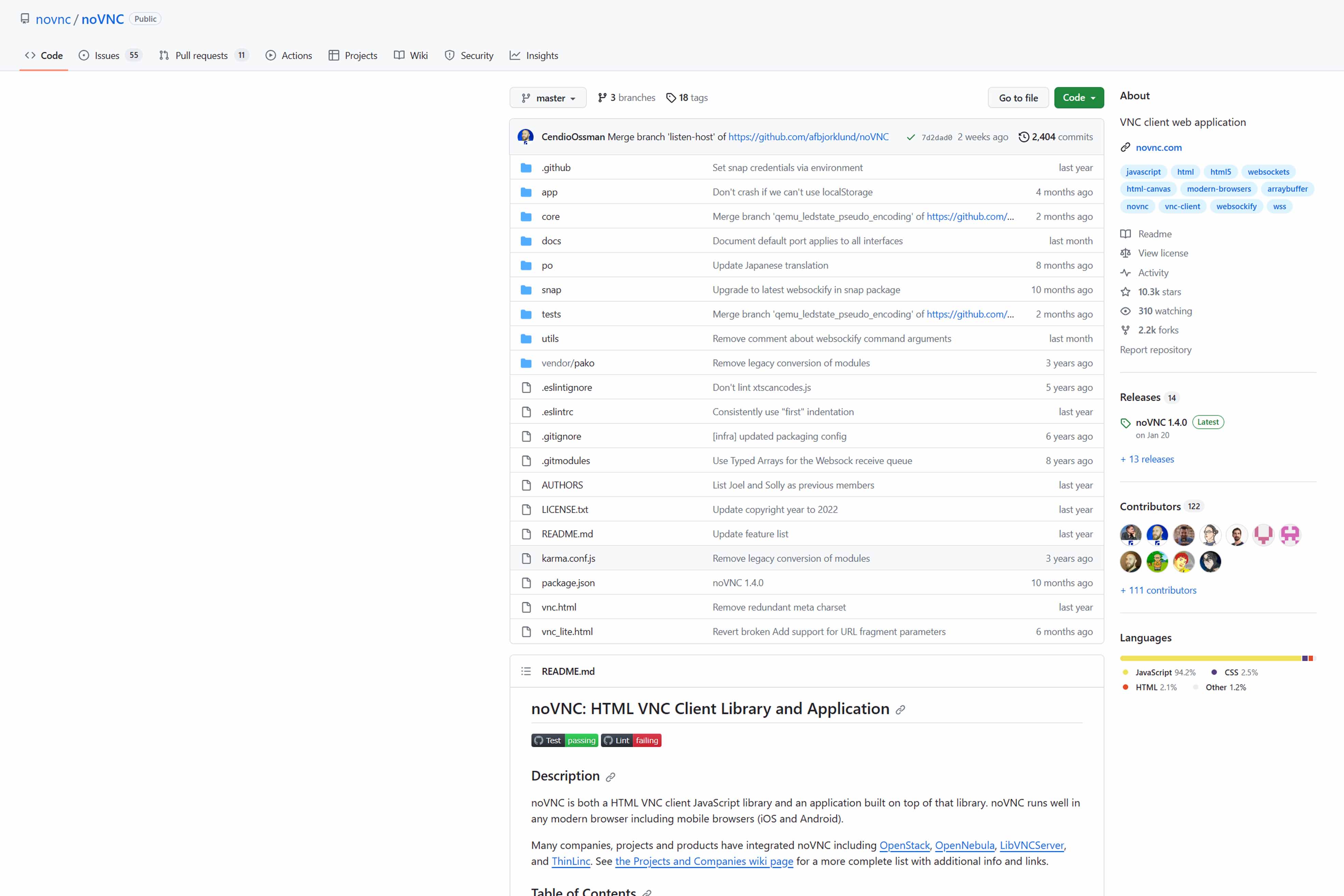Open the utils folder icon
The height and width of the screenshot is (896, 1344).
tap(526, 338)
